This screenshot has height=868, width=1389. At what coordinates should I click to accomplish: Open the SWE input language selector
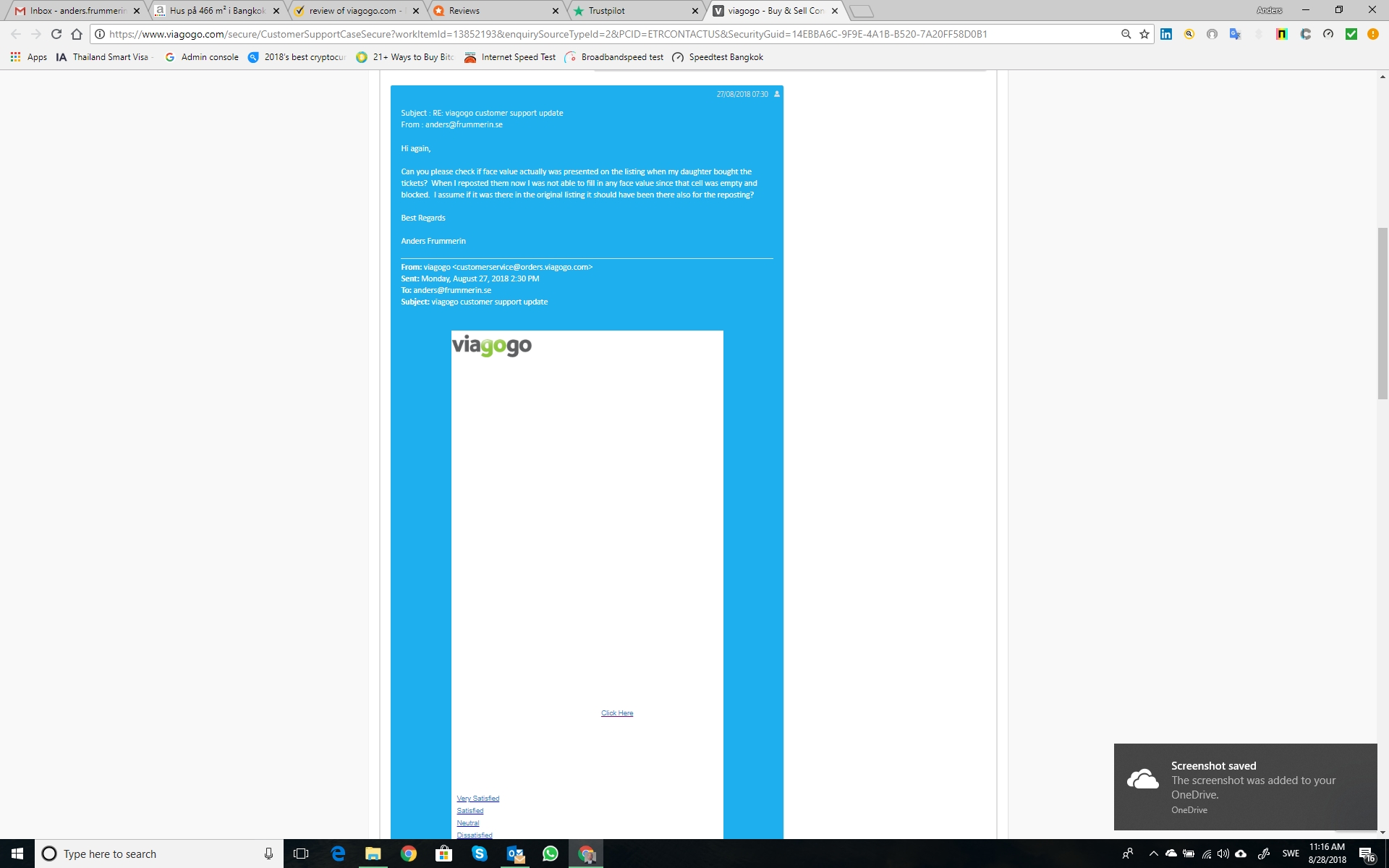1291,854
